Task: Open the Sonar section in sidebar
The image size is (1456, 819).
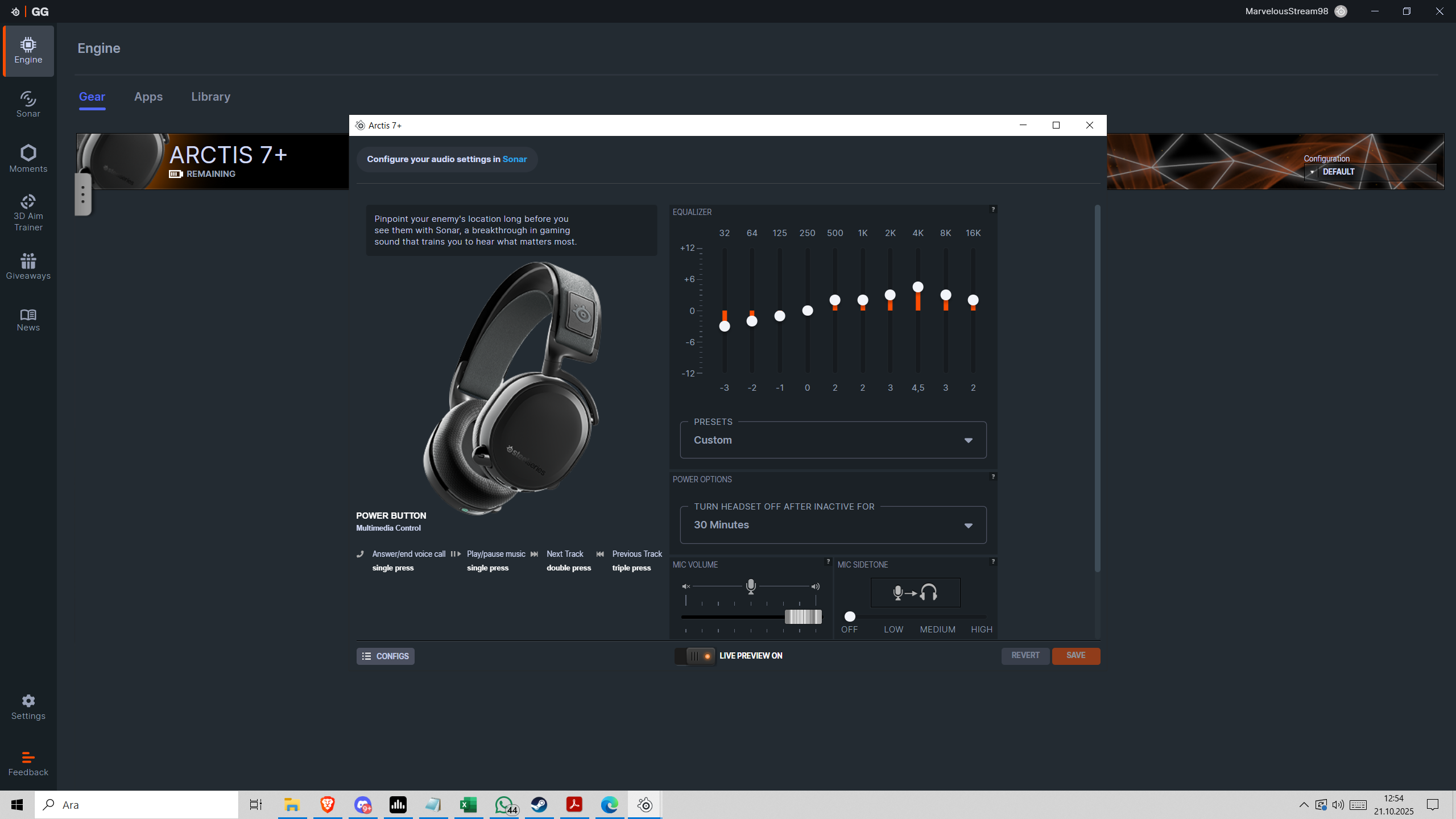Action: click(28, 105)
